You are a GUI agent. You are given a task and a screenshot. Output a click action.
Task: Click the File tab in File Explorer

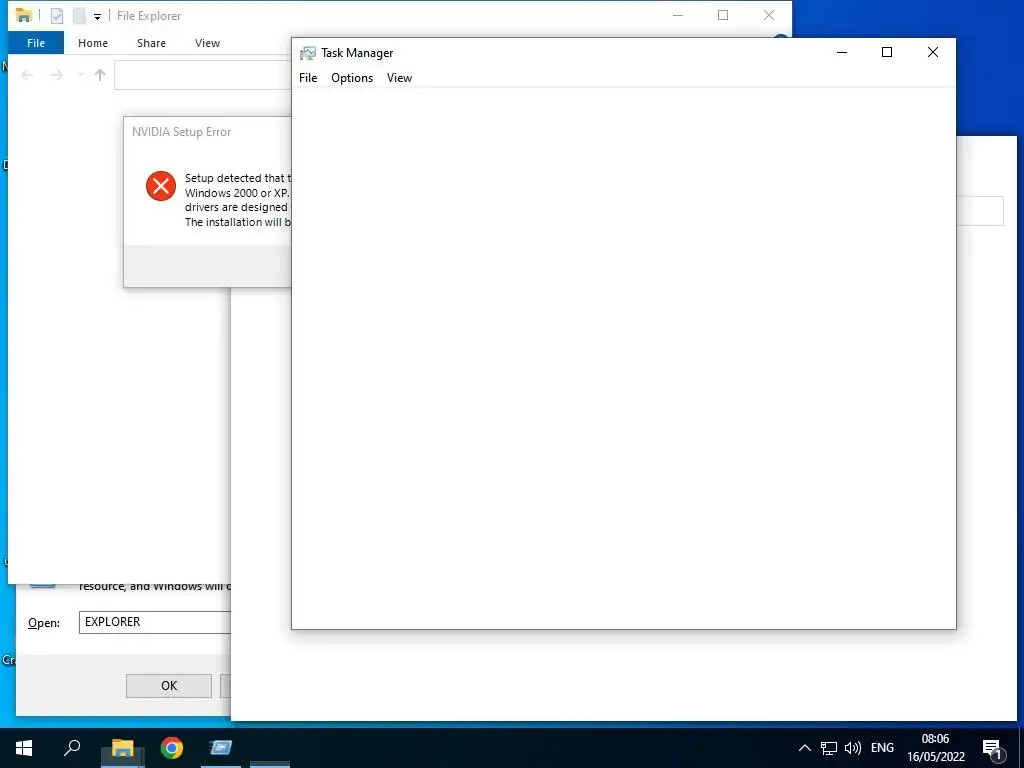point(36,43)
